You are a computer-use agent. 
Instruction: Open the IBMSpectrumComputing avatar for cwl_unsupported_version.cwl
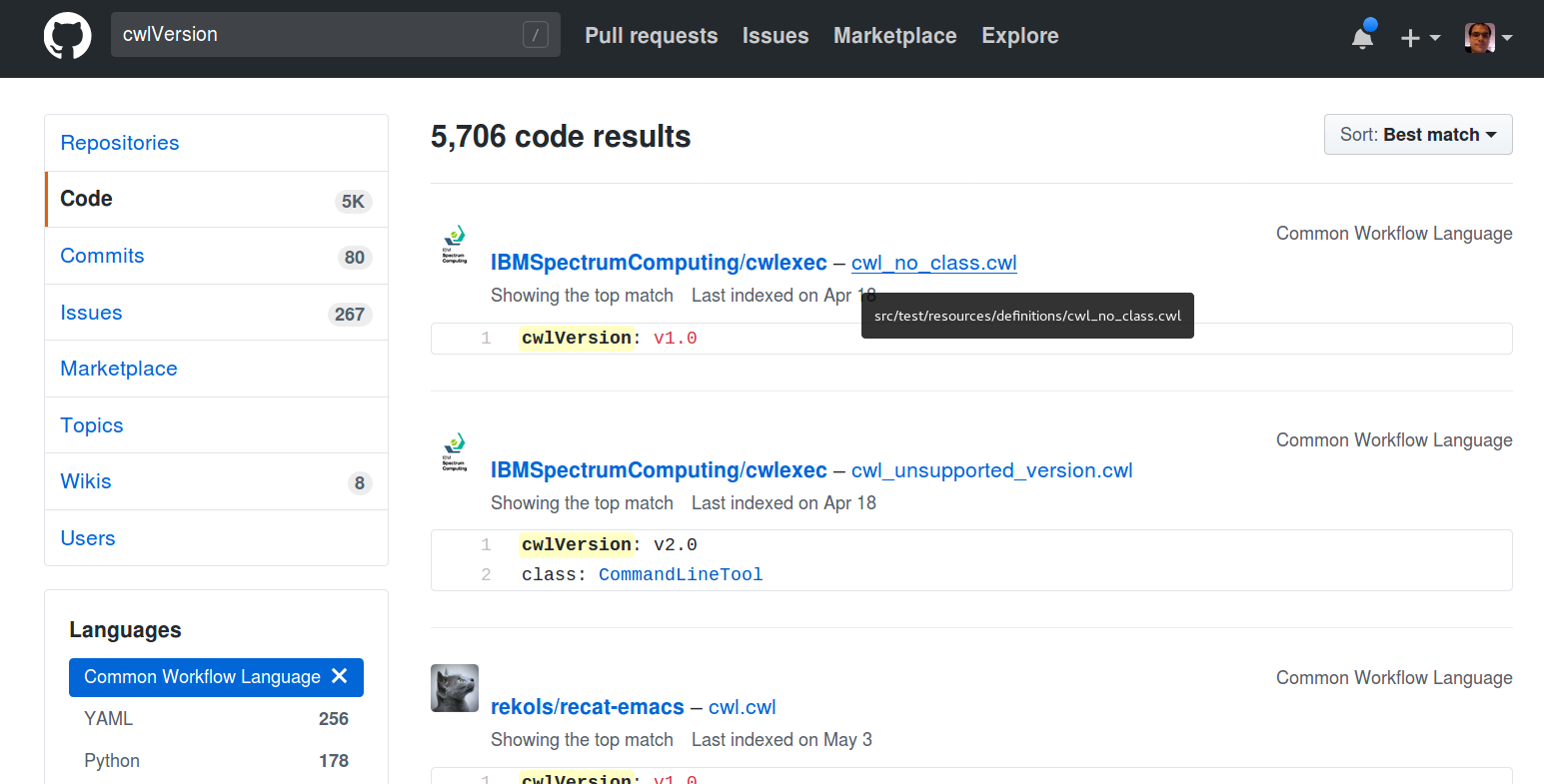[455, 452]
